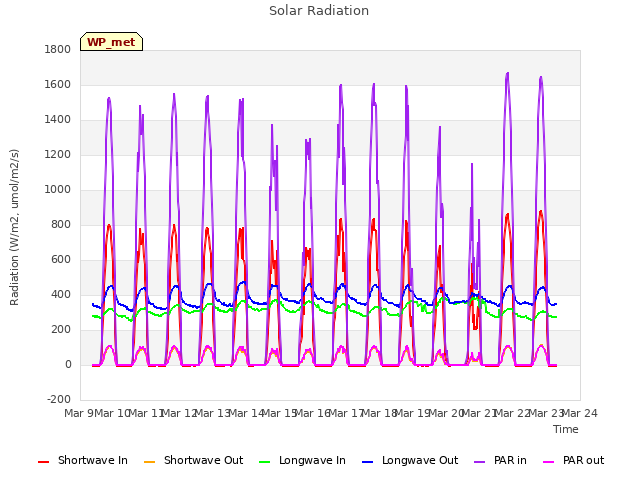
Task: Click the 1800 y-axis tick label
Action: (58, 49)
